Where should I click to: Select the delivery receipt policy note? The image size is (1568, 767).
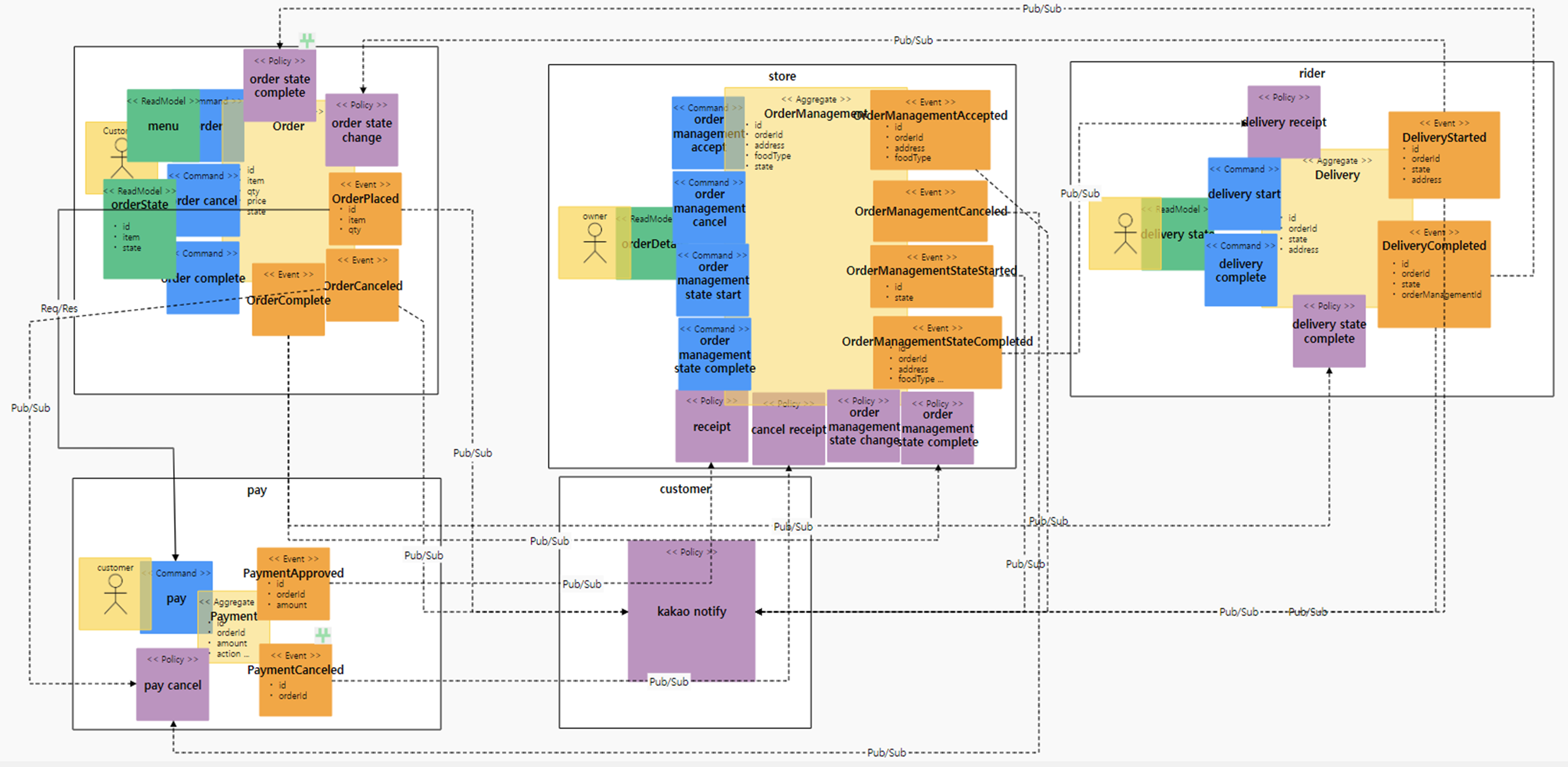[x=1284, y=122]
